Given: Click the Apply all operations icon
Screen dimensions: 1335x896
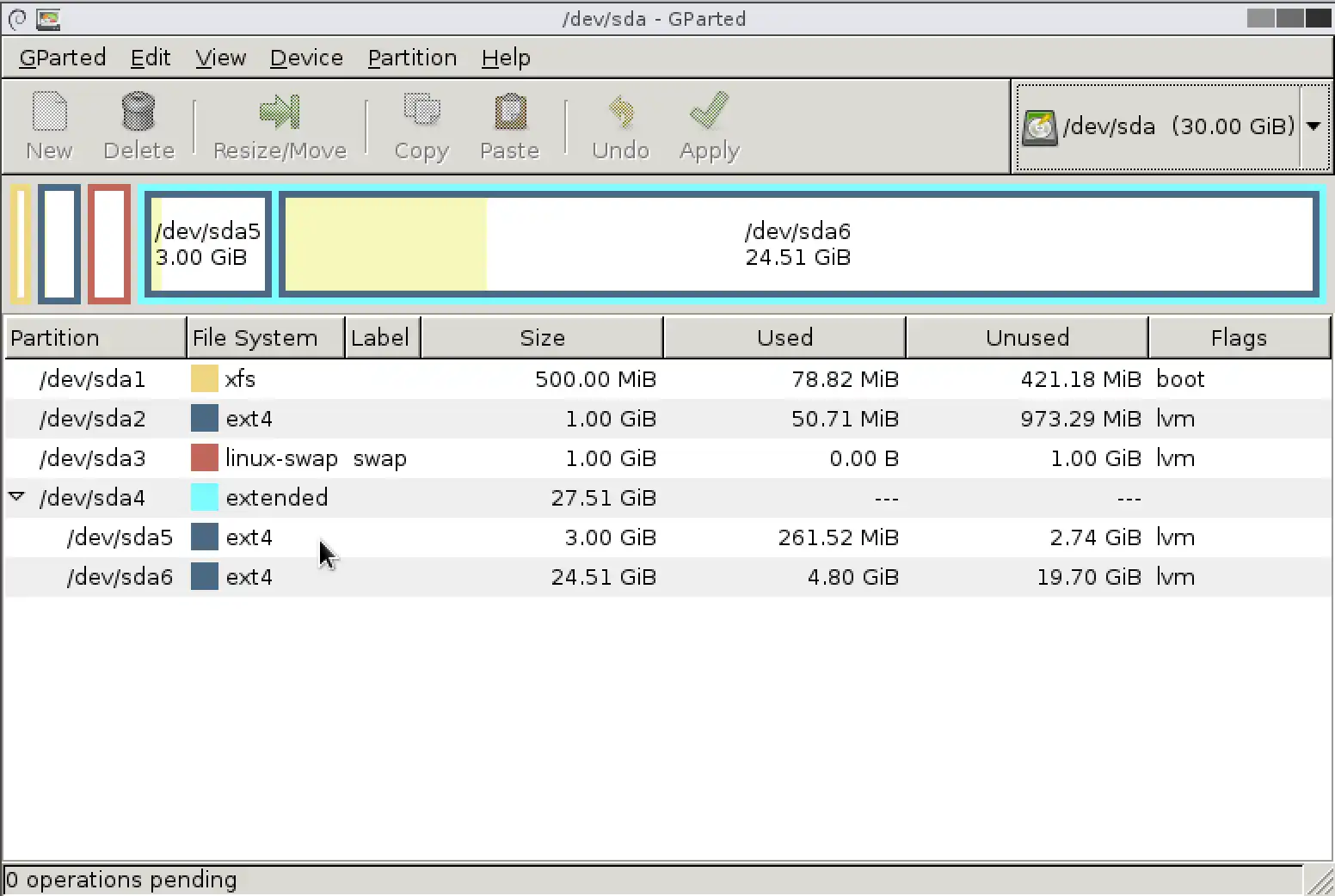Looking at the screenshot, I should [709, 112].
